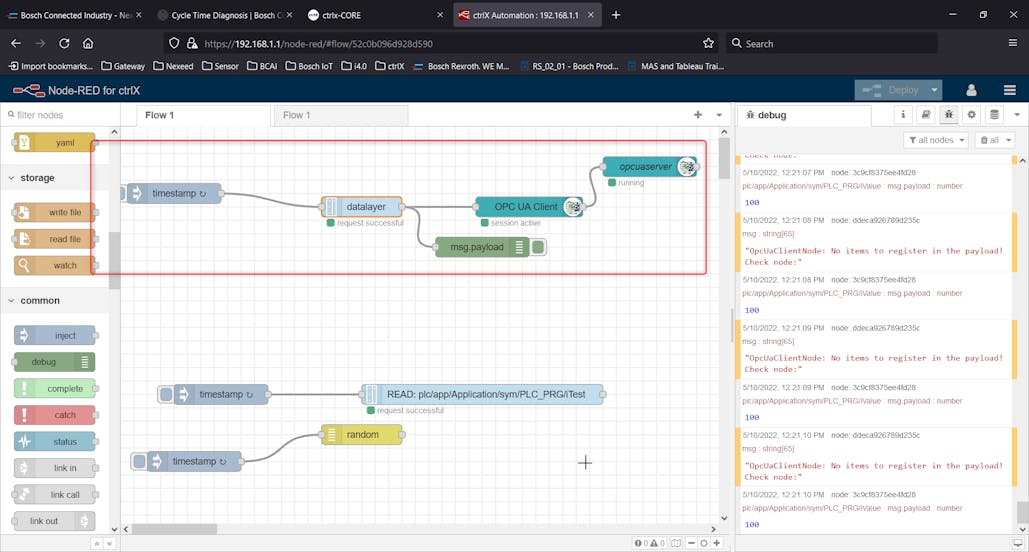Click the Deploy button
1029x552 pixels.
click(x=890, y=90)
